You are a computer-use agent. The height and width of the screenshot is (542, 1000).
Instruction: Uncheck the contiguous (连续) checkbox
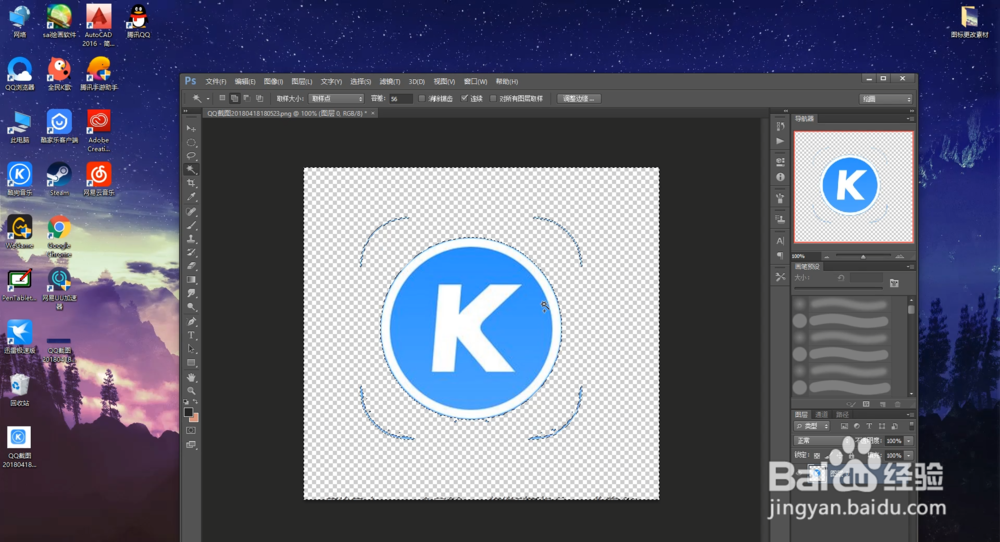(x=464, y=98)
